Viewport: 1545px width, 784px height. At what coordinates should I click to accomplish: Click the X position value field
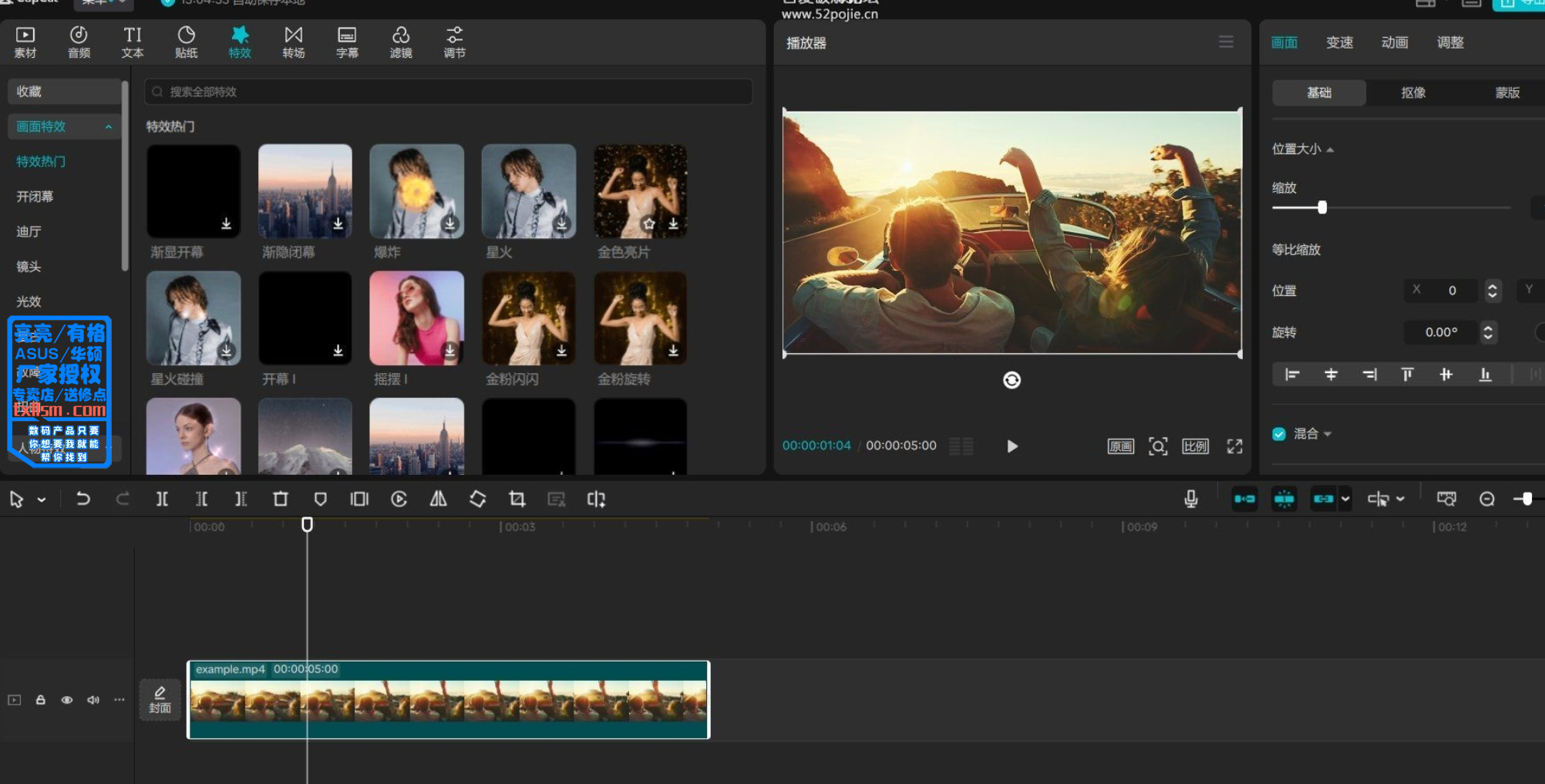(x=1442, y=291)
